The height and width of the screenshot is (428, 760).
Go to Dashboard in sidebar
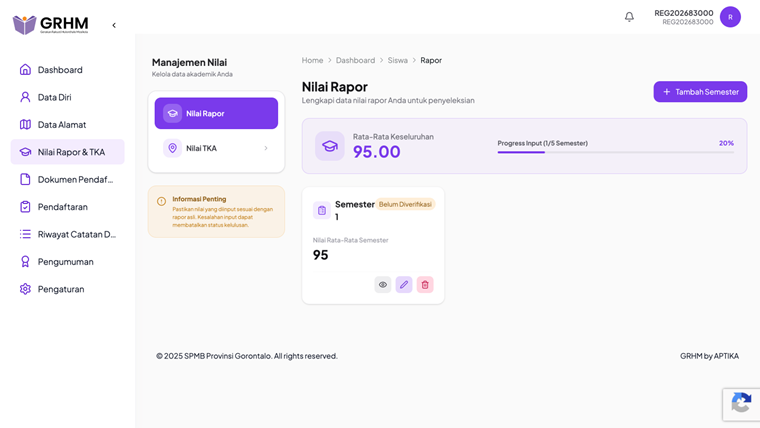[67, 70]
